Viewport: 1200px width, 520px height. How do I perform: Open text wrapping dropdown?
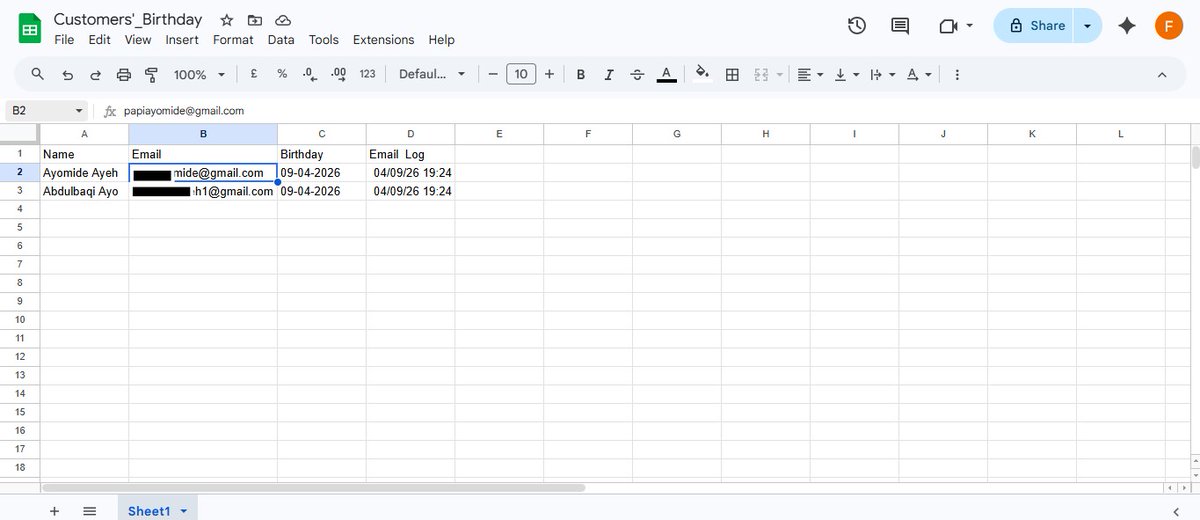881,74
